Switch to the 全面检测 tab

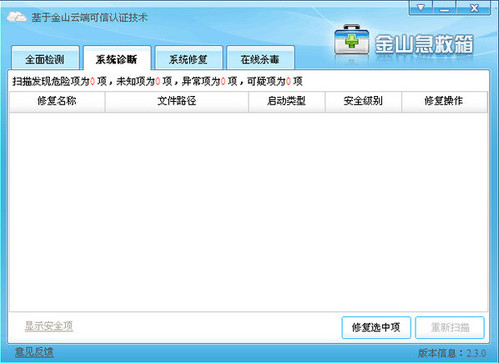(45, 59)
